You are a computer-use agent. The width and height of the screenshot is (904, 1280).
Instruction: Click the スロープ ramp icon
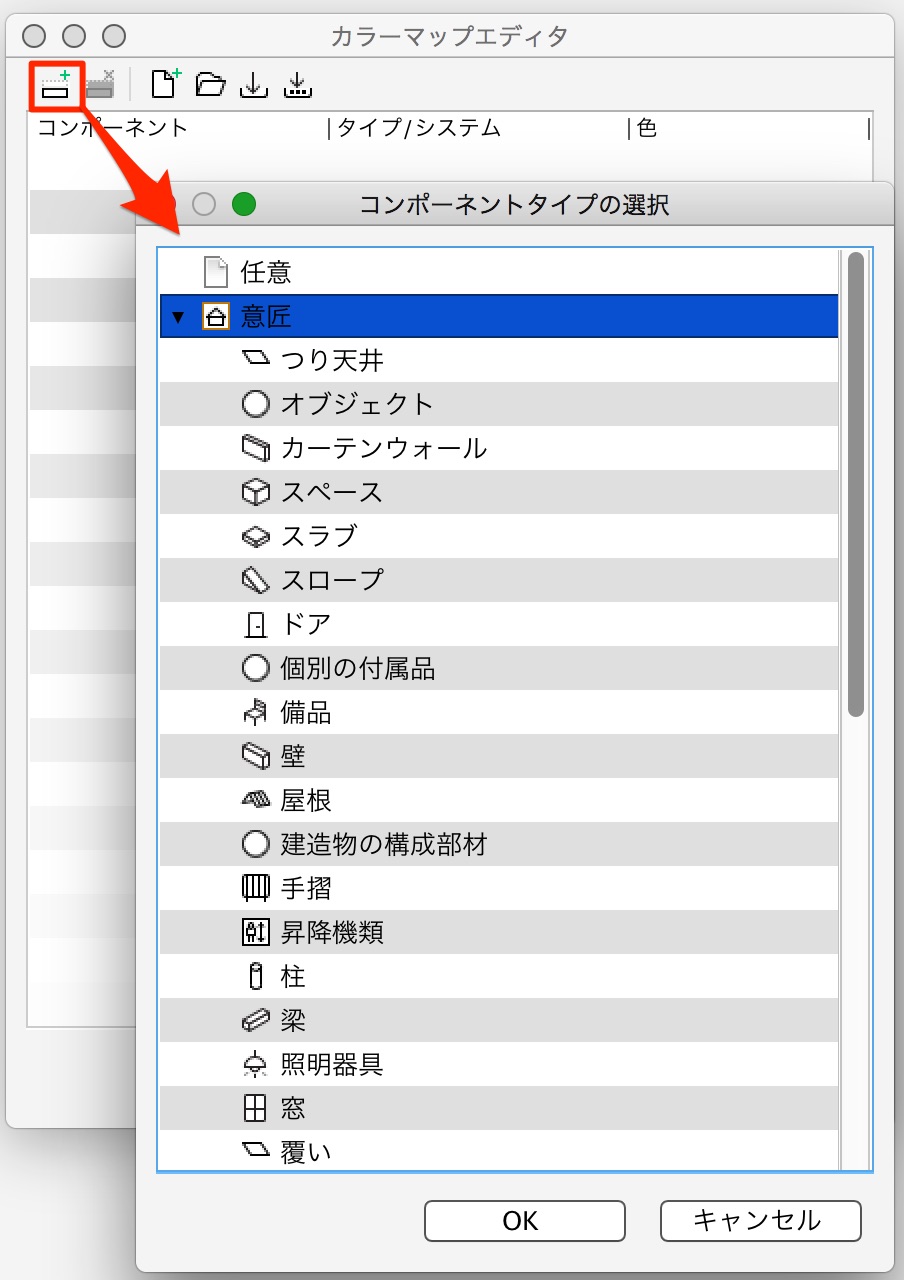[256, 580]
